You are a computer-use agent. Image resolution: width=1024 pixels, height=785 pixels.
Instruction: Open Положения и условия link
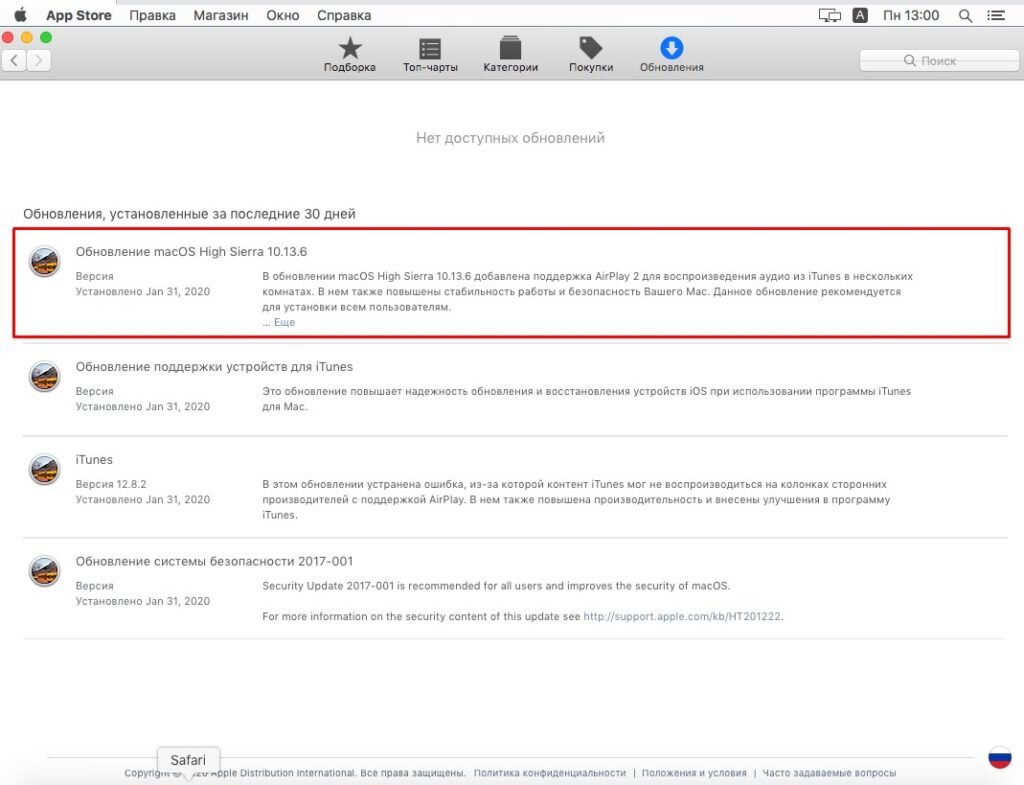[694, 773]
